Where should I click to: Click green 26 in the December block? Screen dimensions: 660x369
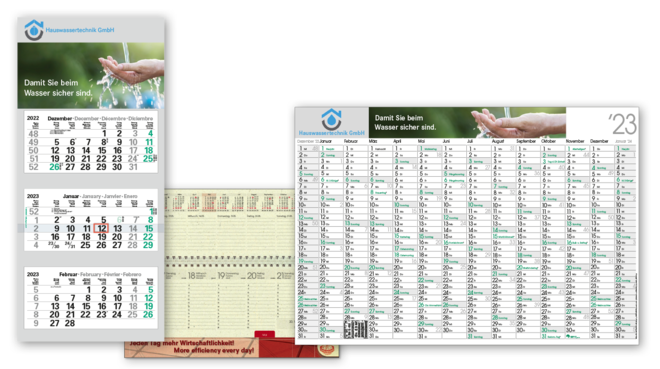click(x=55, y=167)
